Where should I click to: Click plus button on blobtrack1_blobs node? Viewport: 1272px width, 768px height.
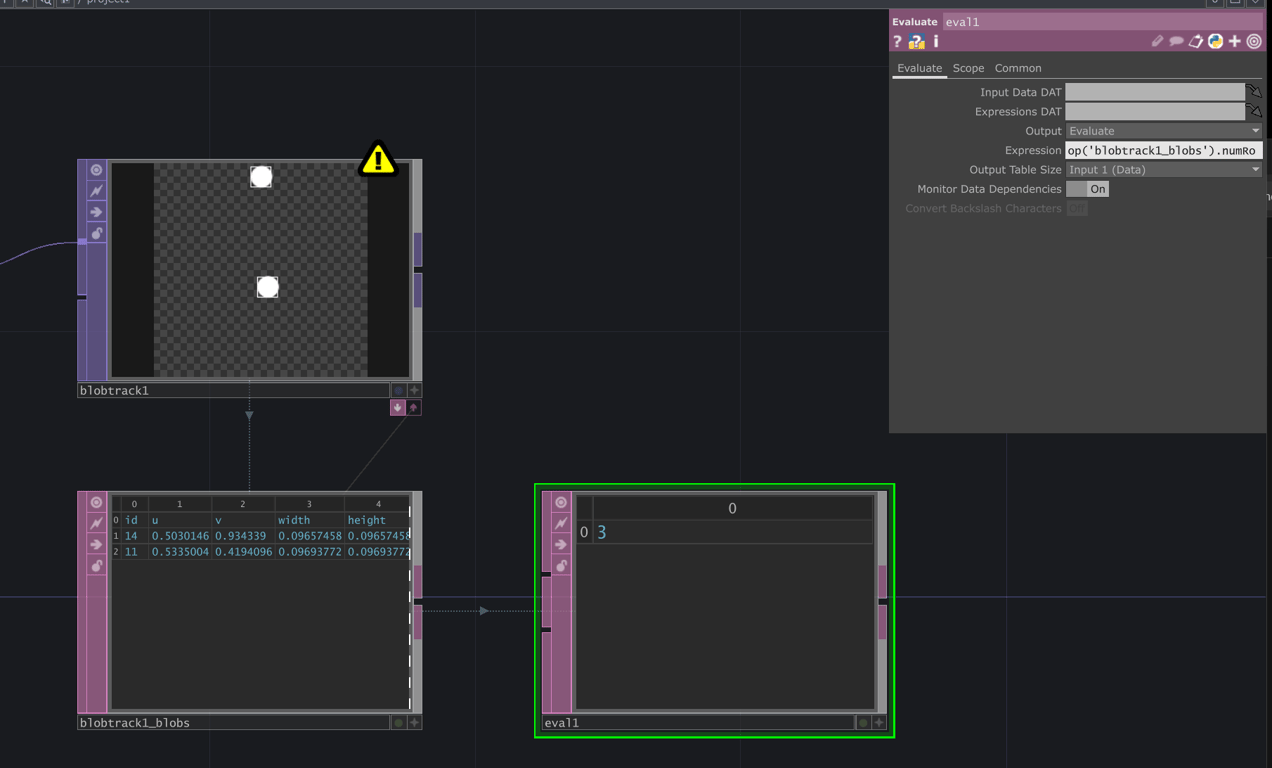(414, 723)
